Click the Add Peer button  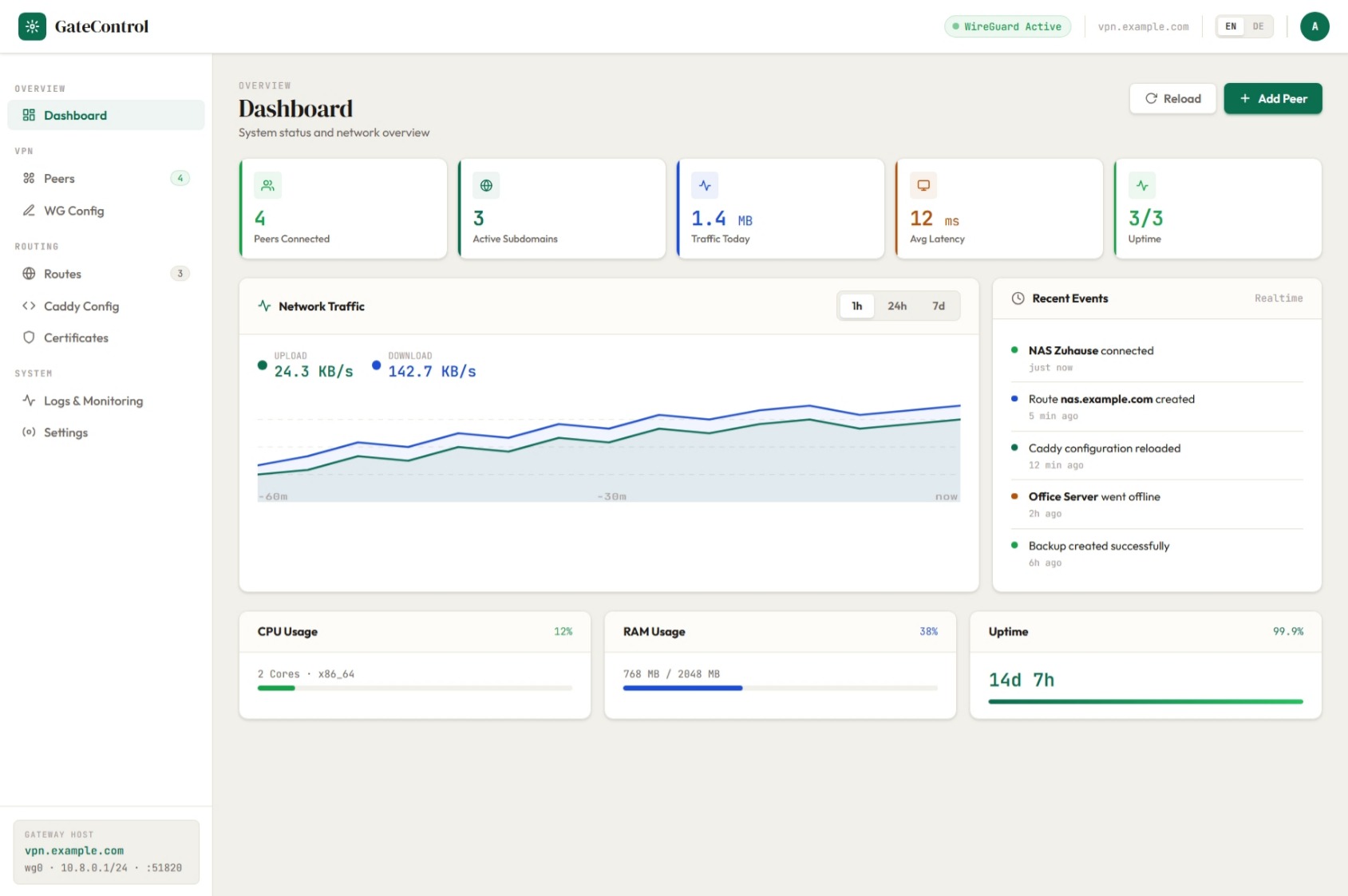(x=1272, y=99)
